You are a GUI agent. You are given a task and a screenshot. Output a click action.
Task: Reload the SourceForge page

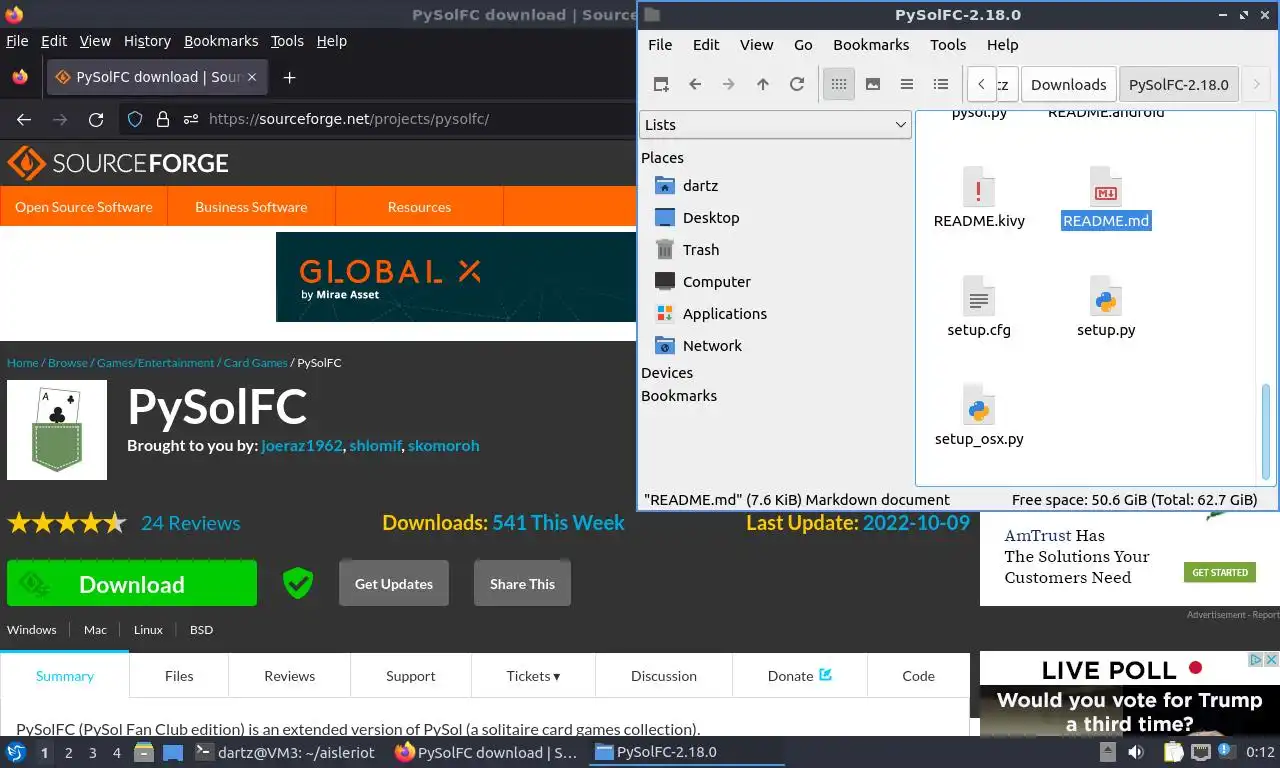point(96,119)
